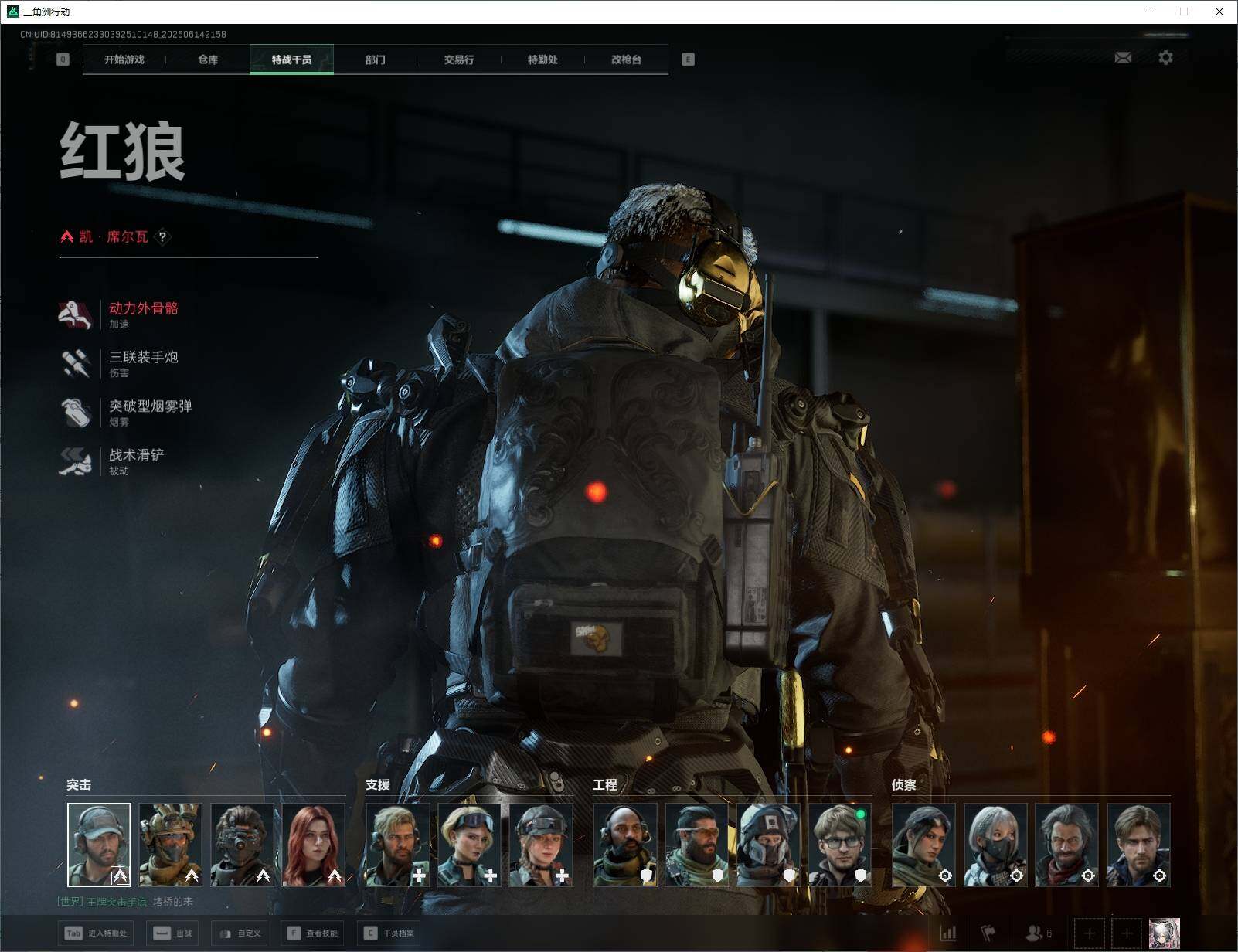Viewport: 1238px width, 952px height.
Task: Minimize the 三角洲行动 window
Action: [x=1149, y=12]
